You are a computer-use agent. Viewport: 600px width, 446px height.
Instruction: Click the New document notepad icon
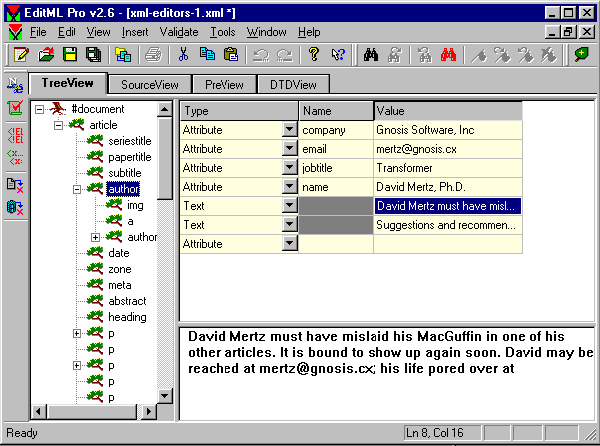tap(21, 54)
